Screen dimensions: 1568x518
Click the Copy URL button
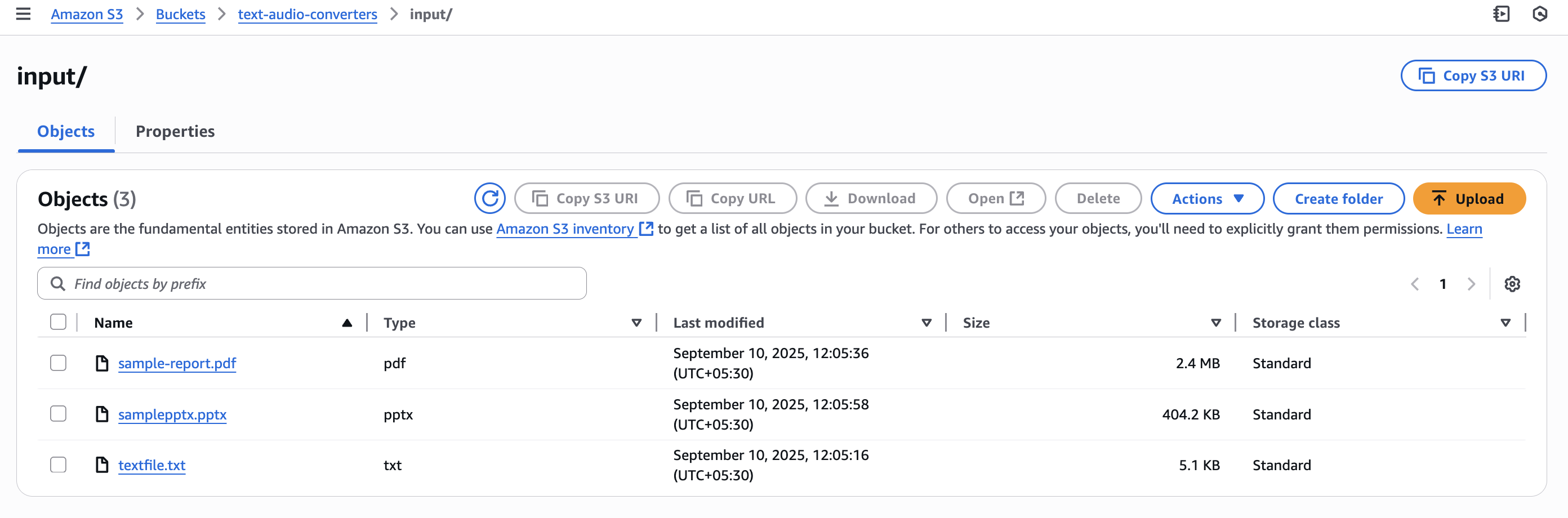click(x=732, y=198)
